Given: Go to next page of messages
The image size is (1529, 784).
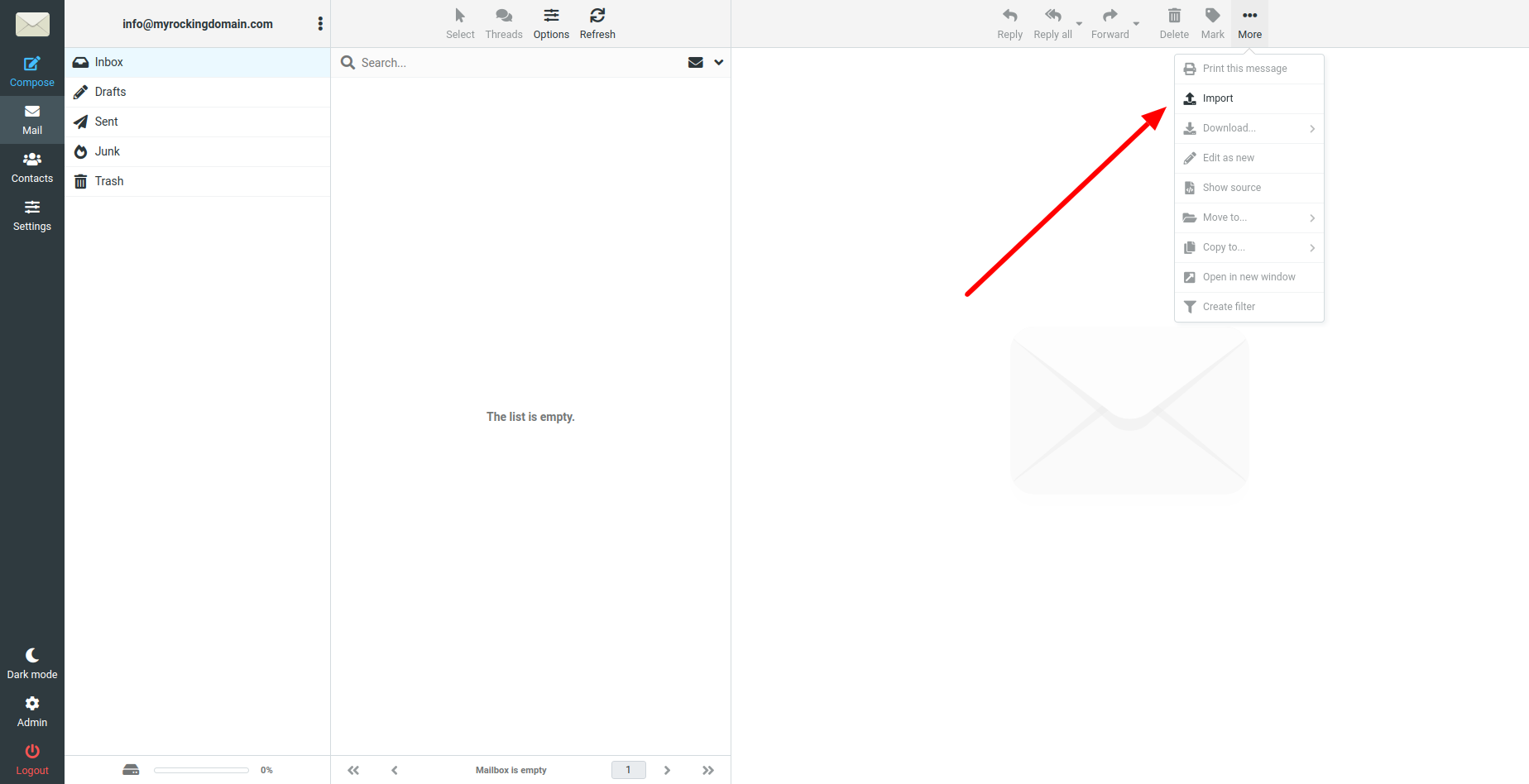Looking at the screenshot, I should click(x=667, y=770).
